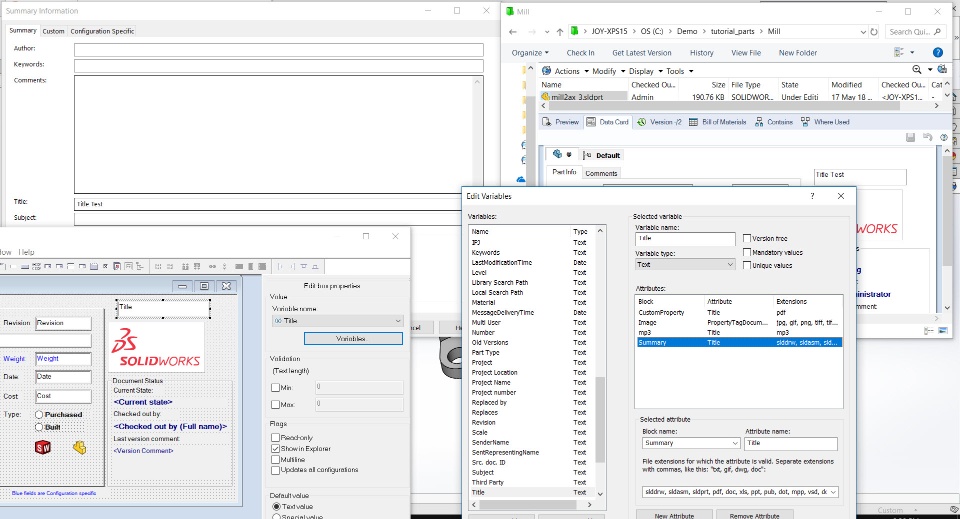960x519 pixels.
Task: Maximize the card editor inner window
Action: pyautogui.click(x=204, y=286)
